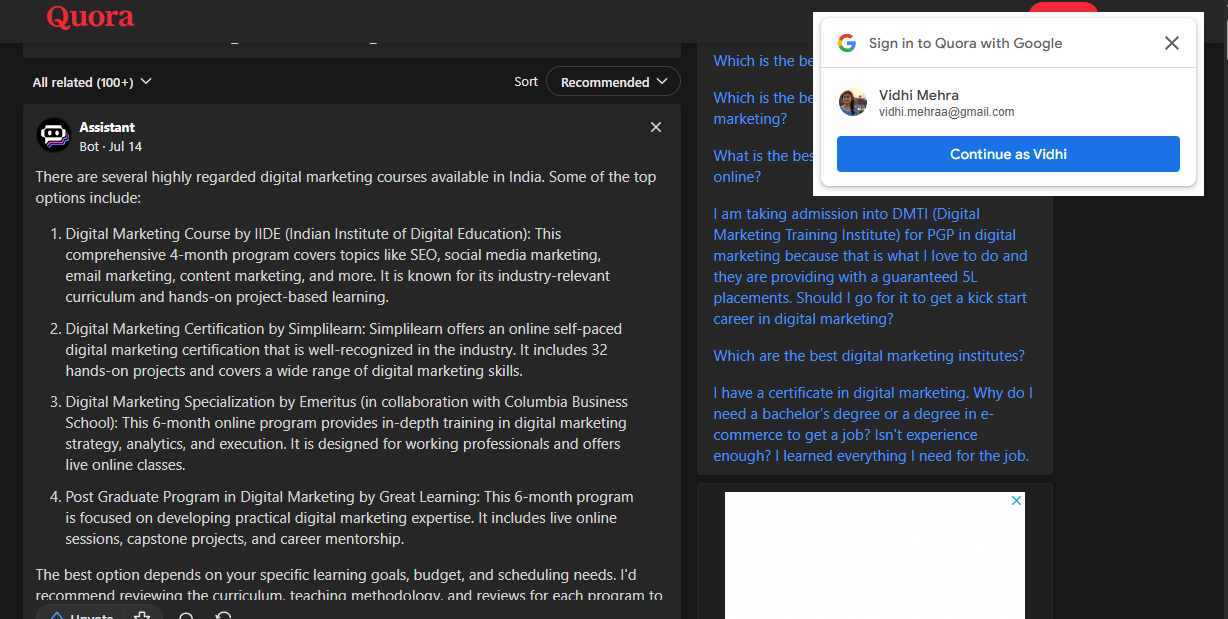Open 'Which are the best digital marketing institutes?'

click(x=868, y=356)
